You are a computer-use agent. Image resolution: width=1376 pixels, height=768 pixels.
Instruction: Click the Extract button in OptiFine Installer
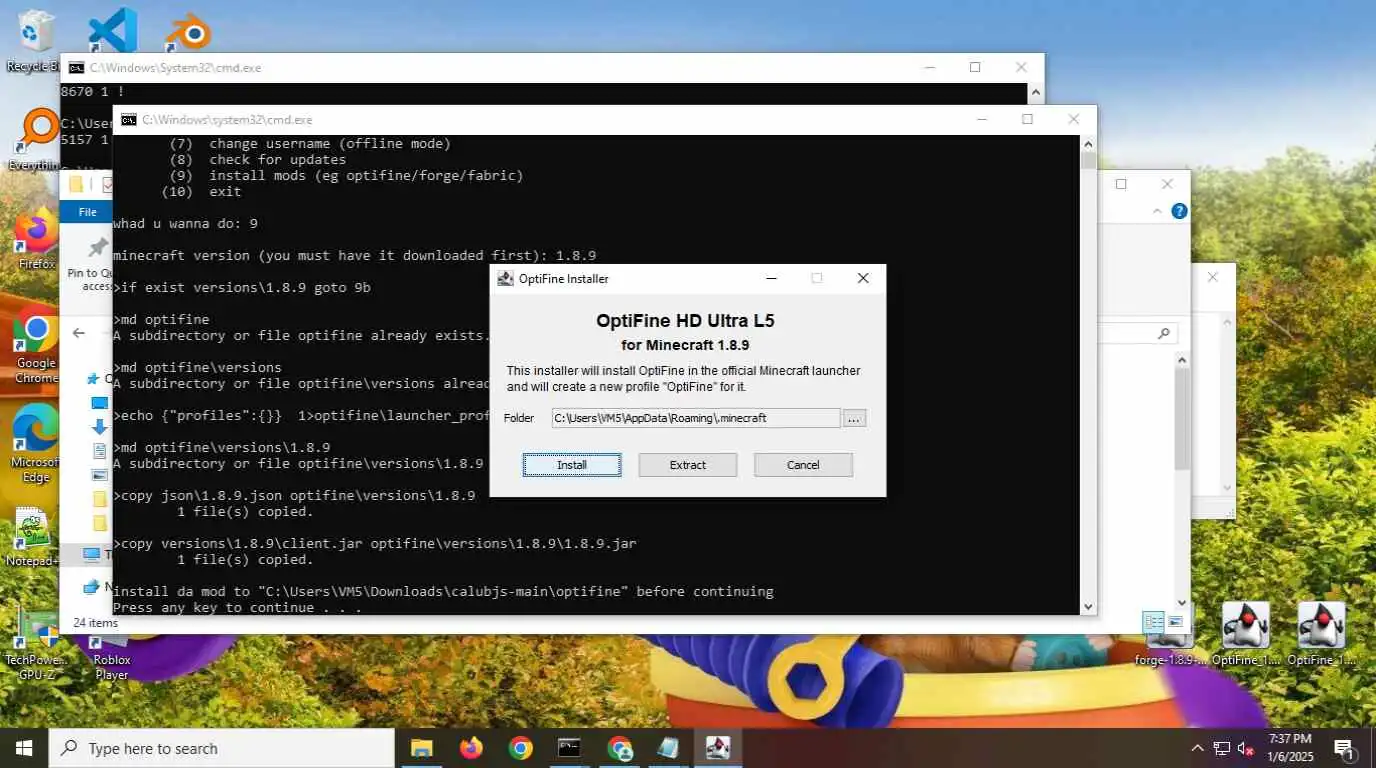[x=687, y=465]
